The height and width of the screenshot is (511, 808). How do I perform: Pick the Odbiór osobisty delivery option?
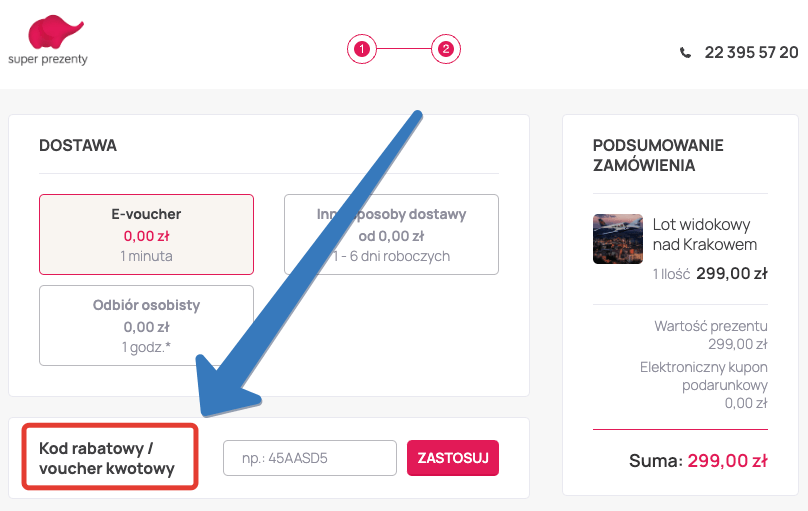coord(146,325)
